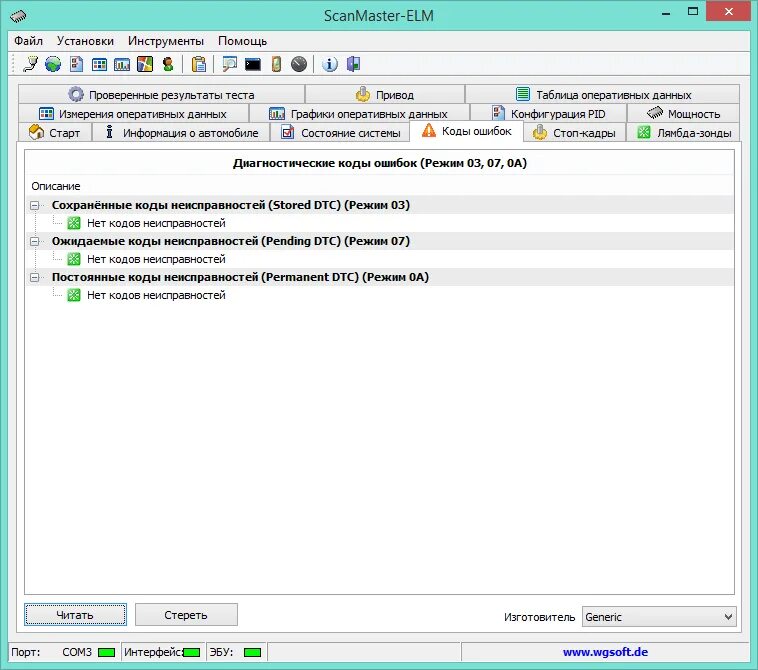This screenshot has height=670, width=758.
Task: Open the black terminal console icon
Action: (252, 64)
